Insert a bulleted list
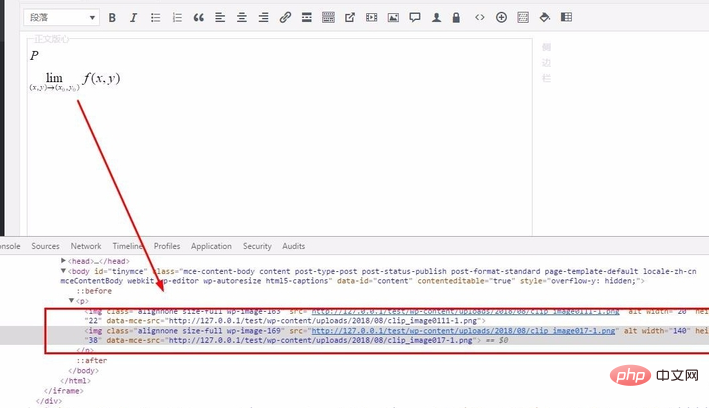This screenshot has width=709, height=408. (x=155, y=18)
